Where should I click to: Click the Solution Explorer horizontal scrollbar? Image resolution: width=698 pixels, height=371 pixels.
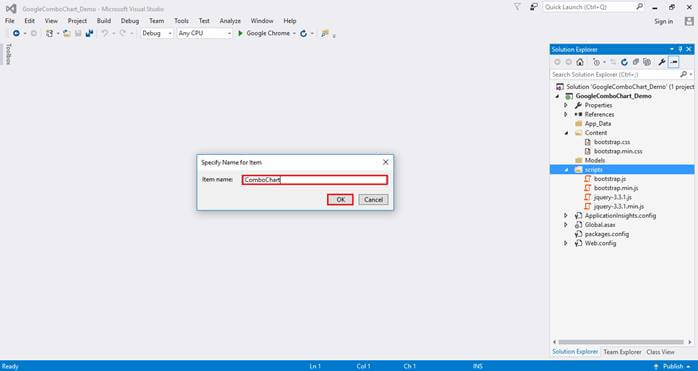(x=621, y=342)
